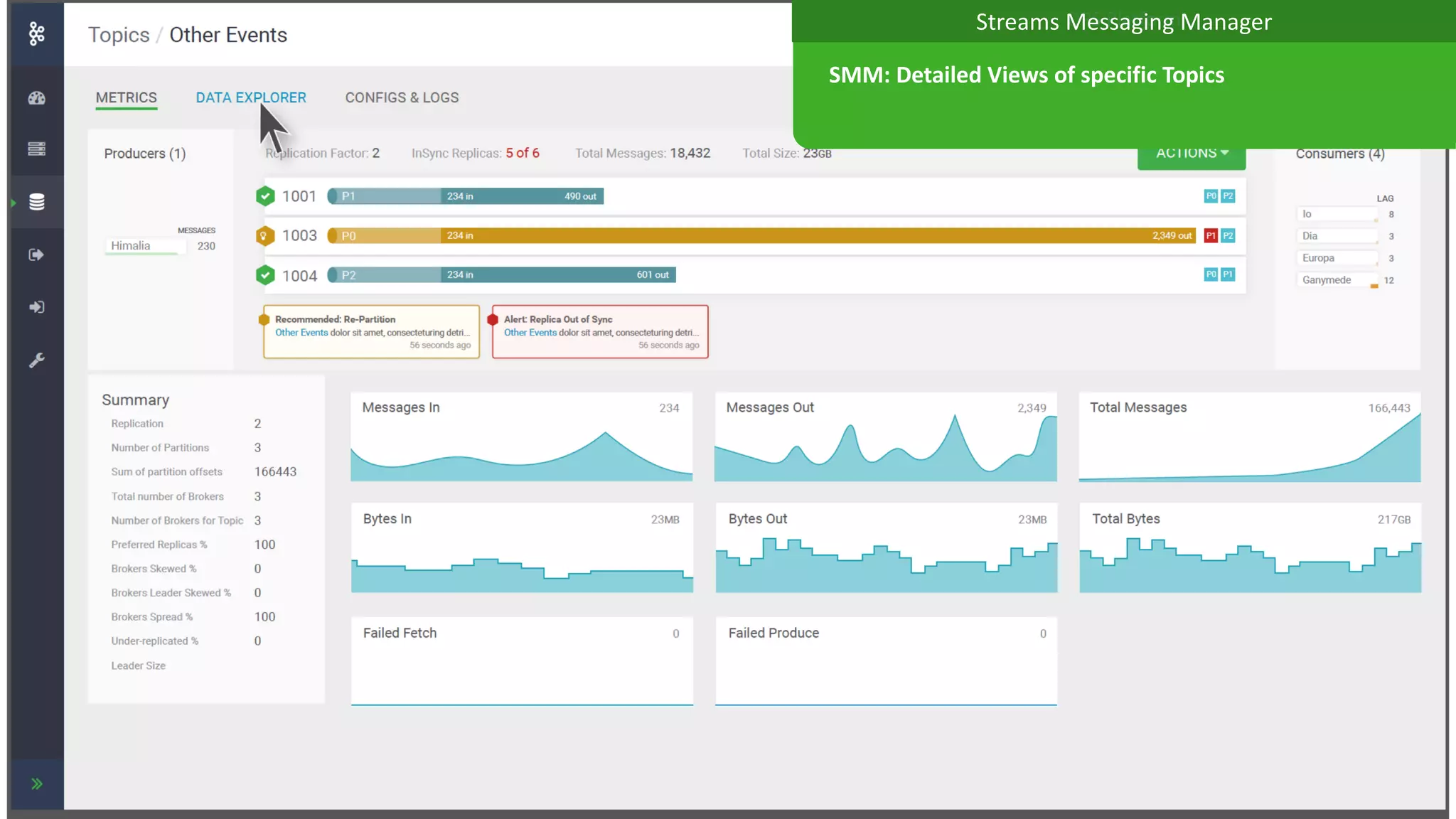Click the 2,349 out label on 1003 bar
This screenshot has width=1456, height=819.
pos(1172,235)
